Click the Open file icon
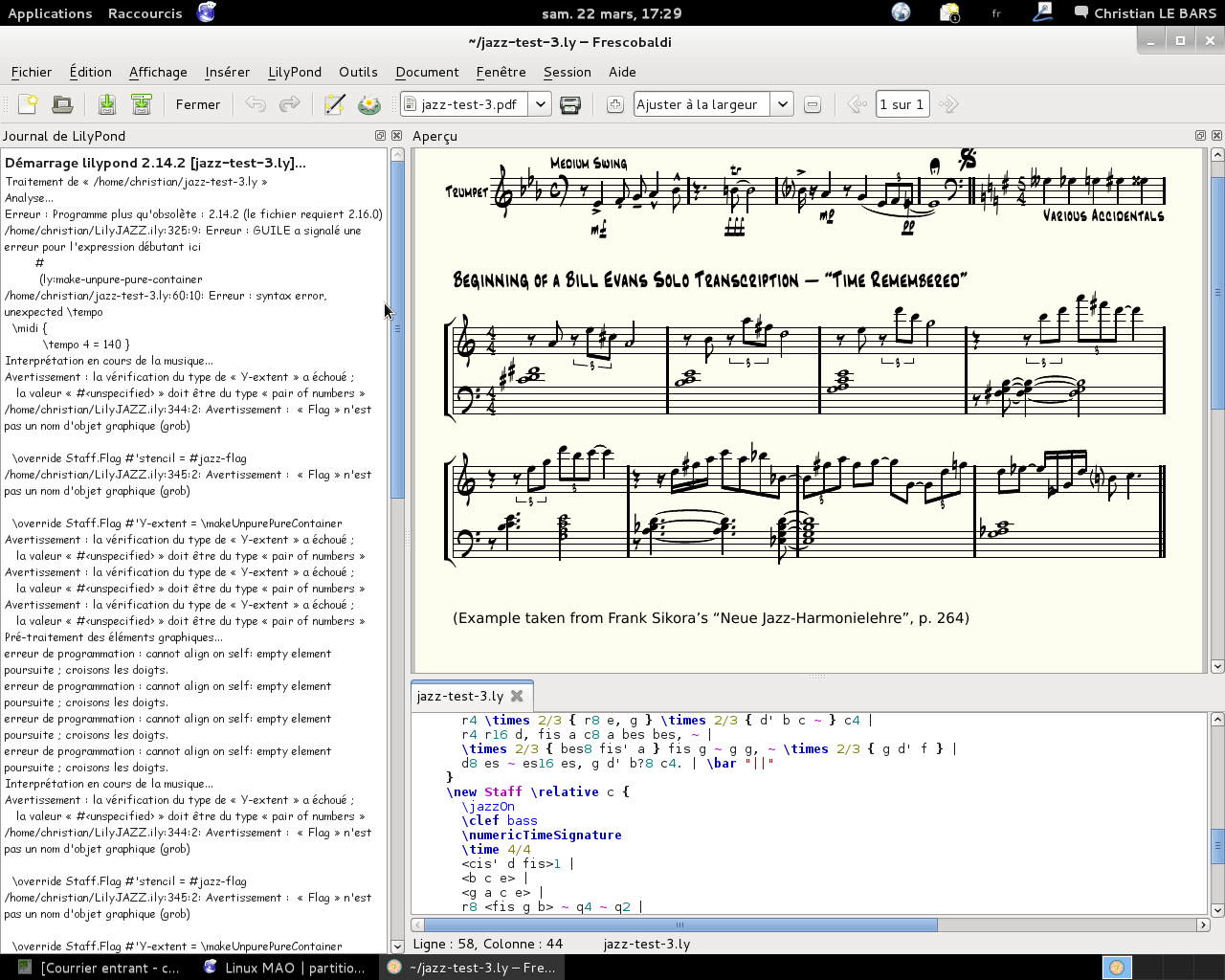 [x=62, y=104]
